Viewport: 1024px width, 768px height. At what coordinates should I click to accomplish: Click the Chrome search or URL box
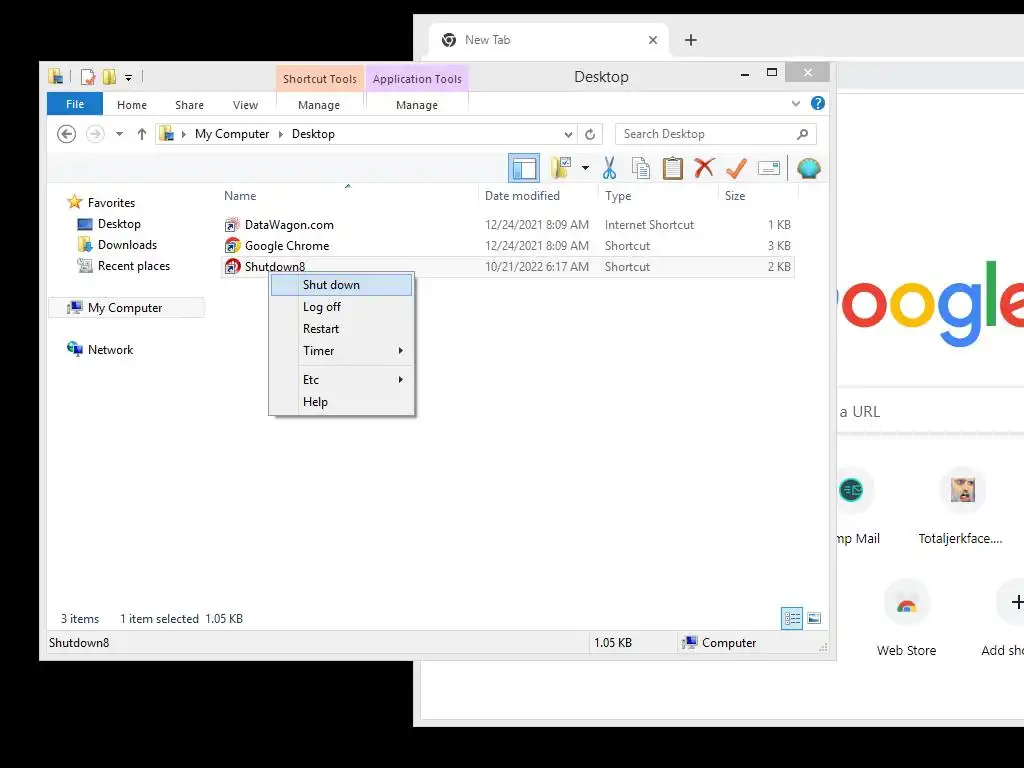pyautogui.click(x=930, y=411)
